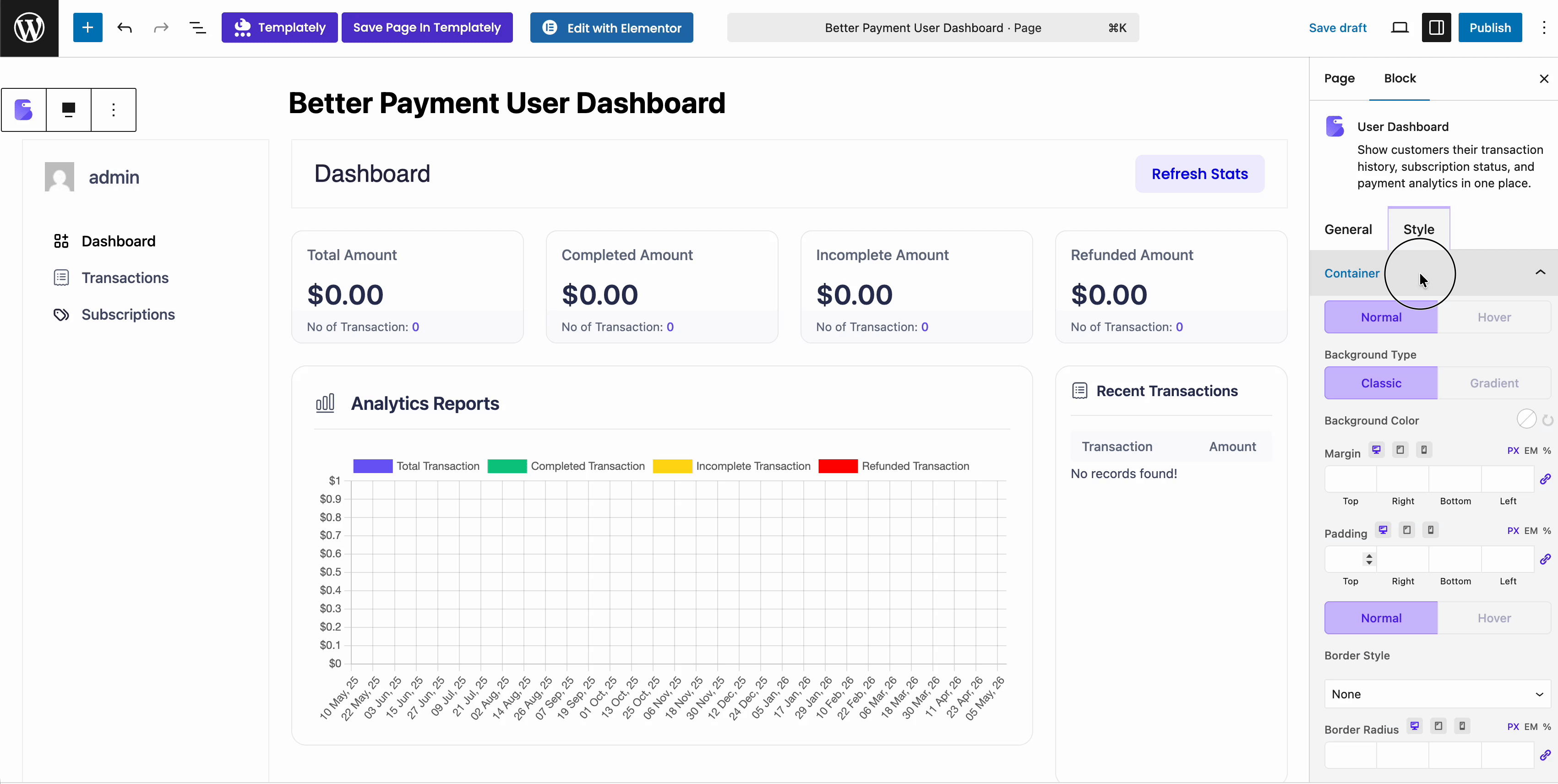Screen dimensions: 1558x784
Task: Select mobile device for Padding
Action: (x=1430, y=530)
